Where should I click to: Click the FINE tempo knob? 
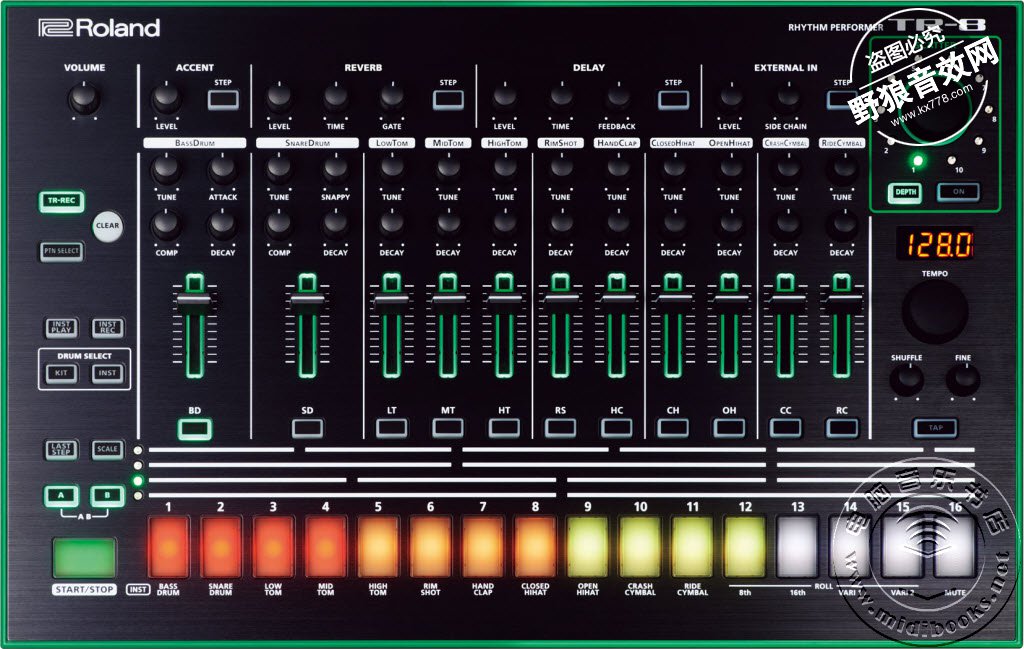(x=963, y=379)
